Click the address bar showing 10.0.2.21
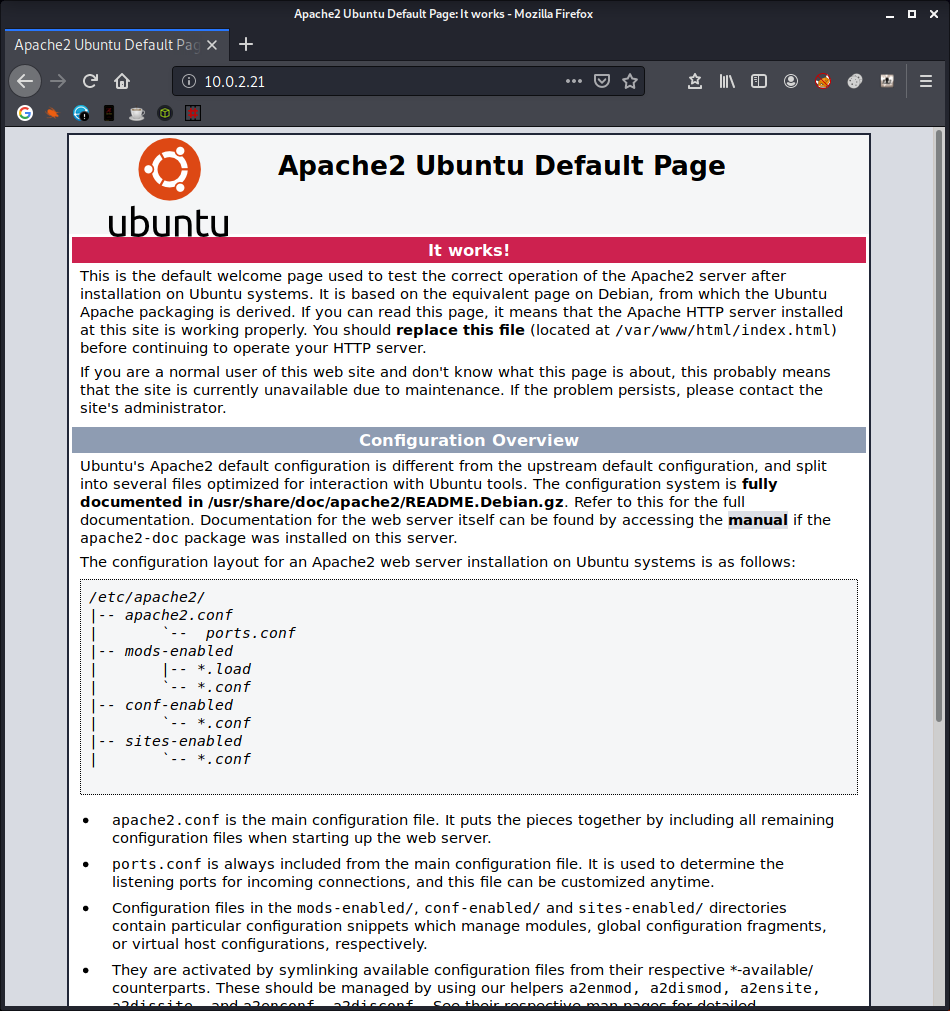This screenshot has height=1011, width=950. [350, 81]
